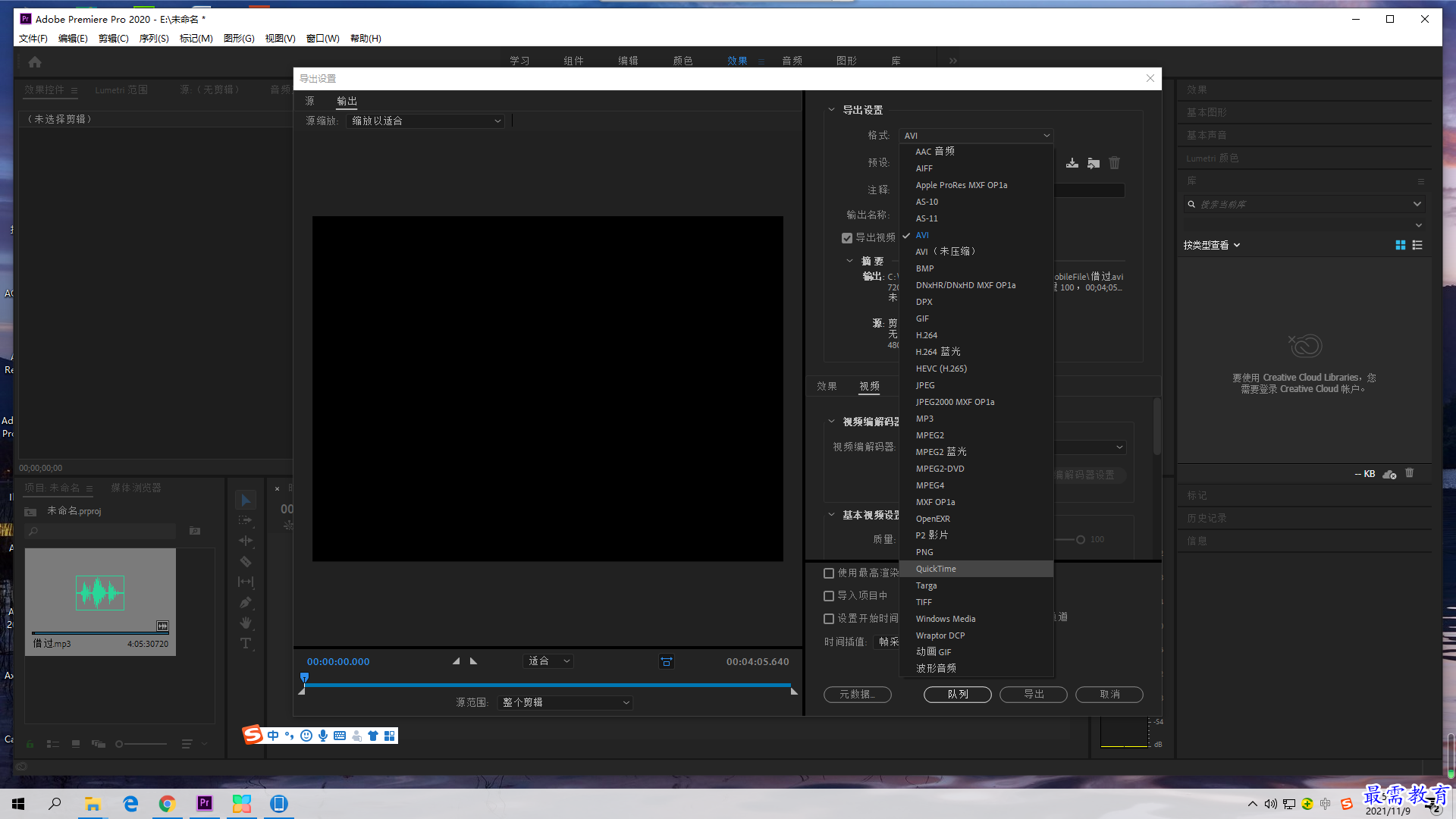Click the library trash icon beside KB
Image resolution: width=1456 pixels, height=819 pixels.
(x=1410, y=473)
